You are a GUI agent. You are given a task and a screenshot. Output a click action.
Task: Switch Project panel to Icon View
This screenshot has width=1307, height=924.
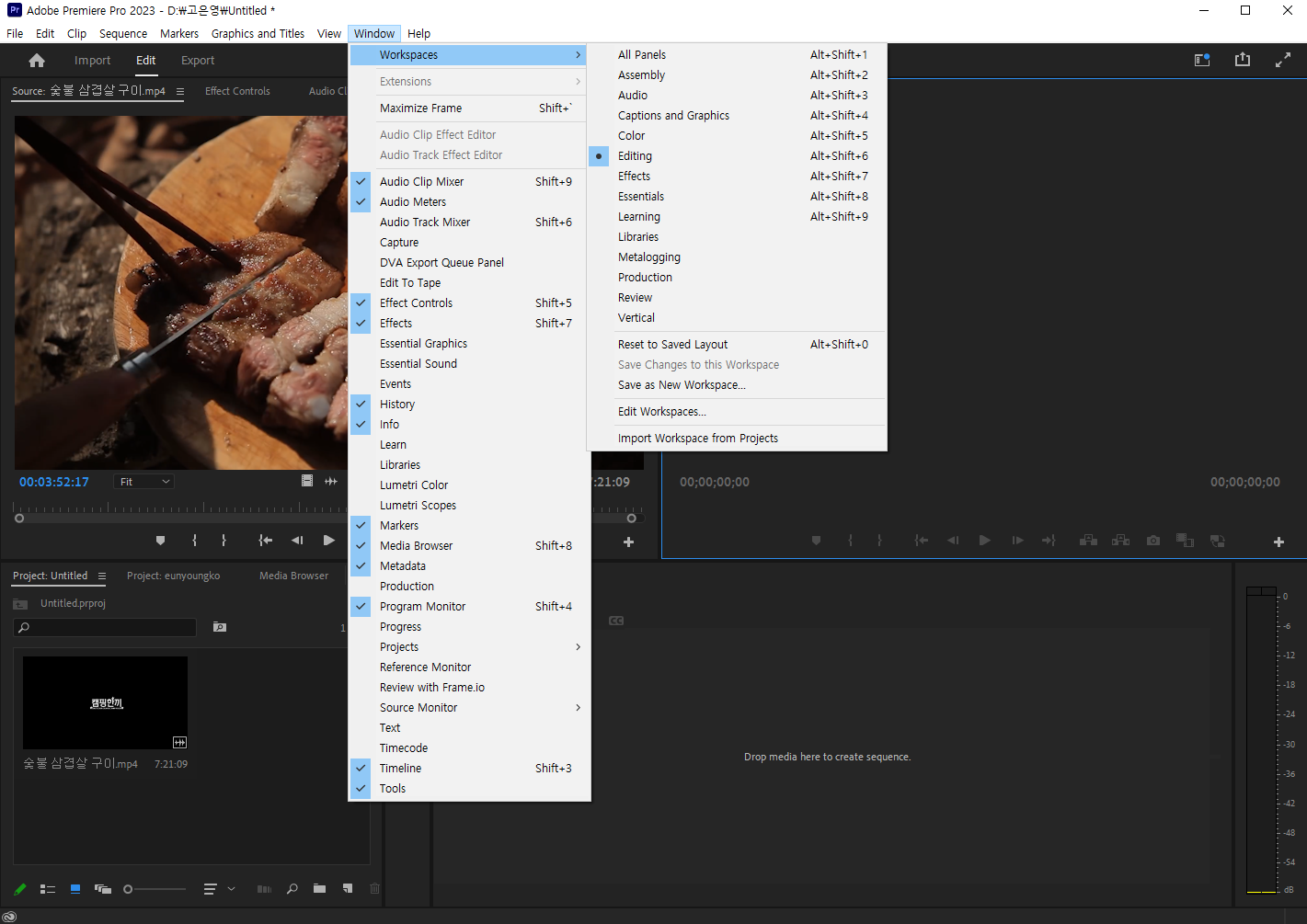tap(75, 889)
